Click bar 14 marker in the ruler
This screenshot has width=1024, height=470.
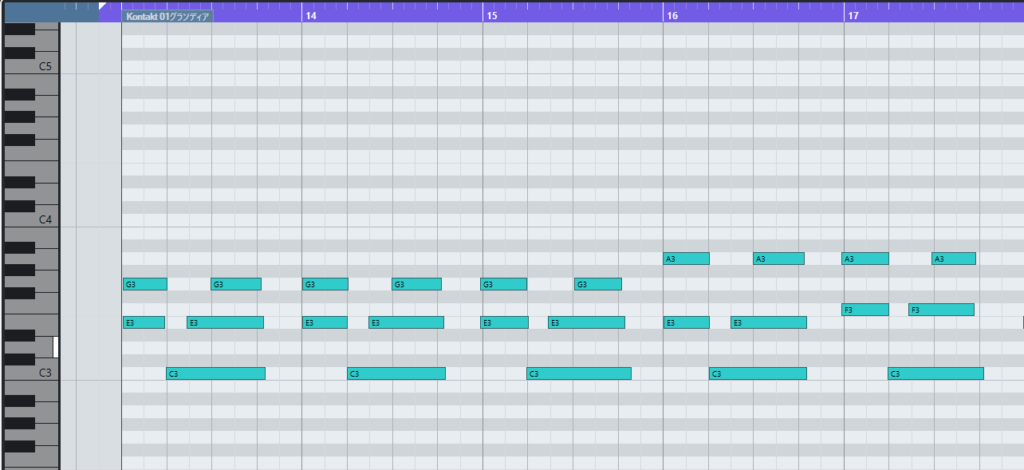coord(309,17)
